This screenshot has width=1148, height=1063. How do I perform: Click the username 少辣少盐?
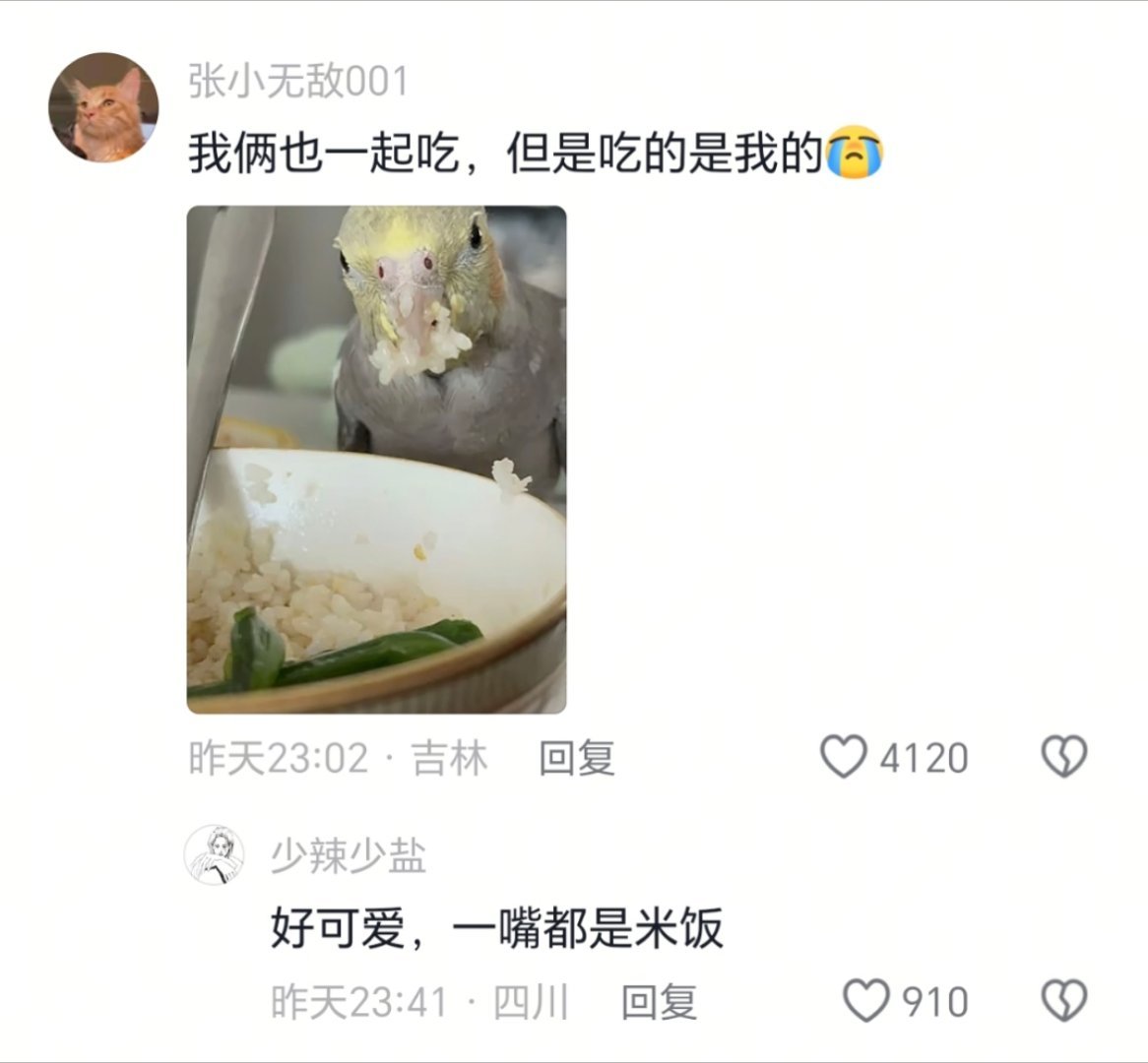349,855
